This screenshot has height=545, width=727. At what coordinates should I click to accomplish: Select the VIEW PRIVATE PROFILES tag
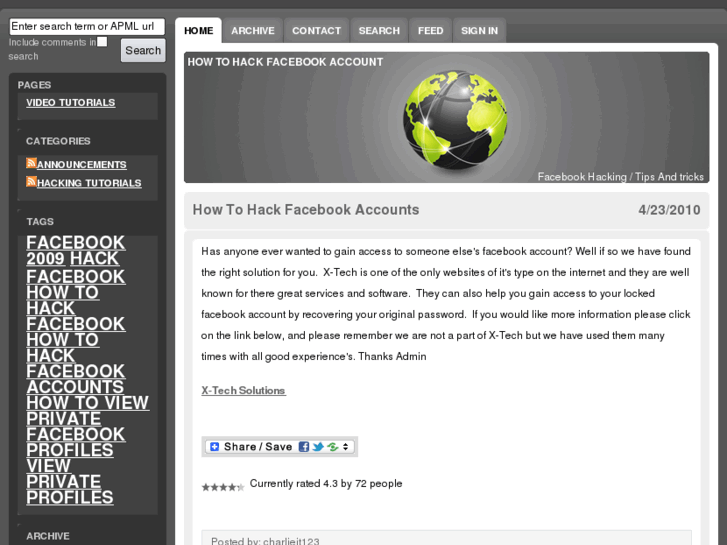[70, 481]
